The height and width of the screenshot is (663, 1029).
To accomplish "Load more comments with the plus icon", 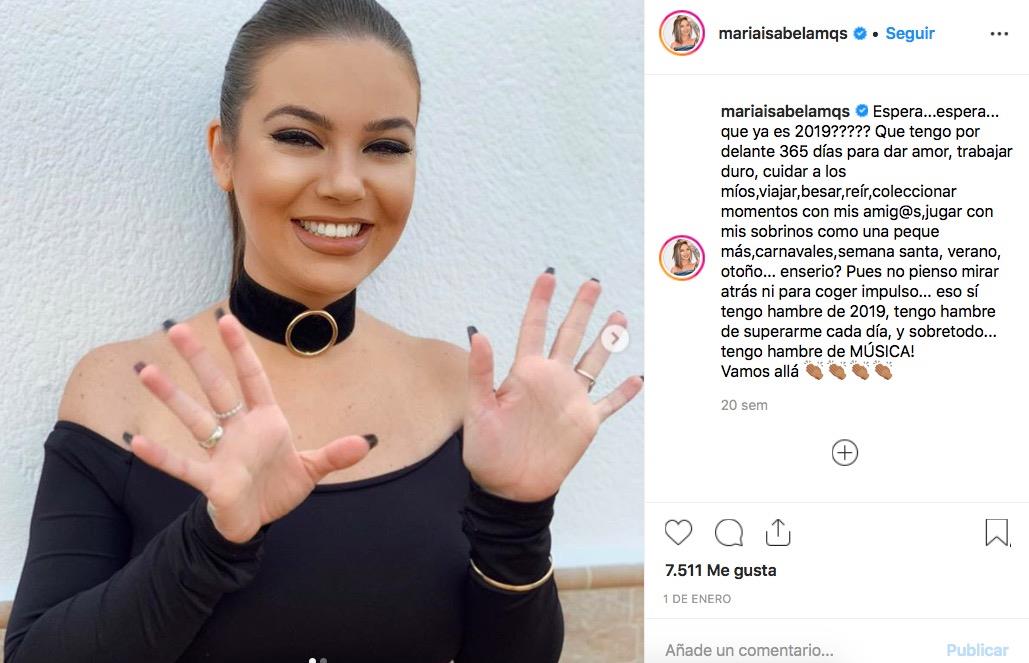I will coord(845,453).
